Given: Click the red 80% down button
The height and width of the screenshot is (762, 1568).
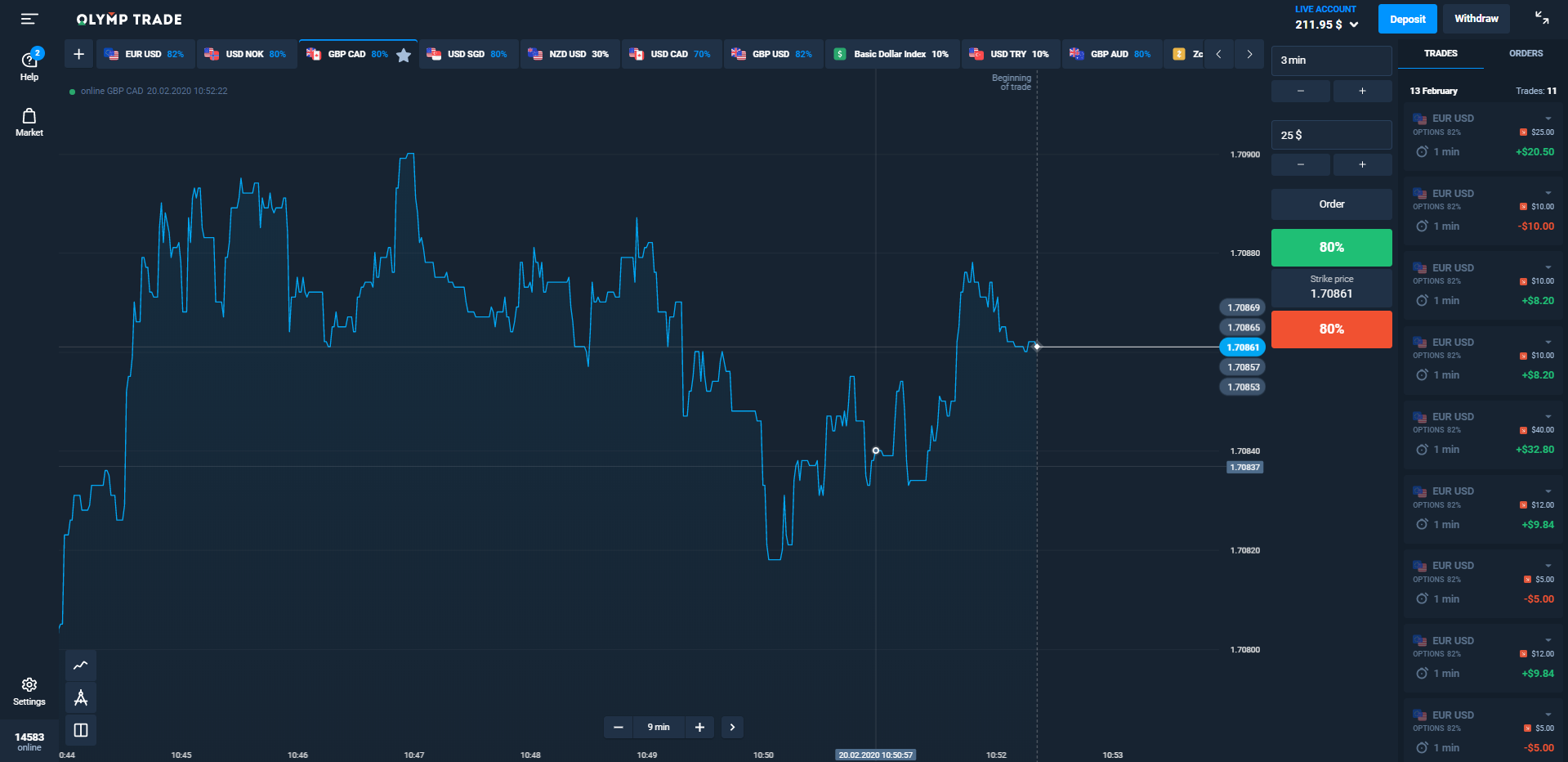Looking at the screenshot, I should [x=1331, y=329].
